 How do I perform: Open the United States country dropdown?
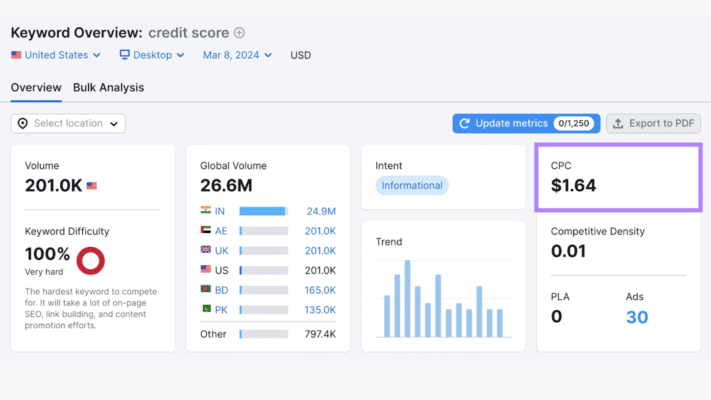coord(56,55)
